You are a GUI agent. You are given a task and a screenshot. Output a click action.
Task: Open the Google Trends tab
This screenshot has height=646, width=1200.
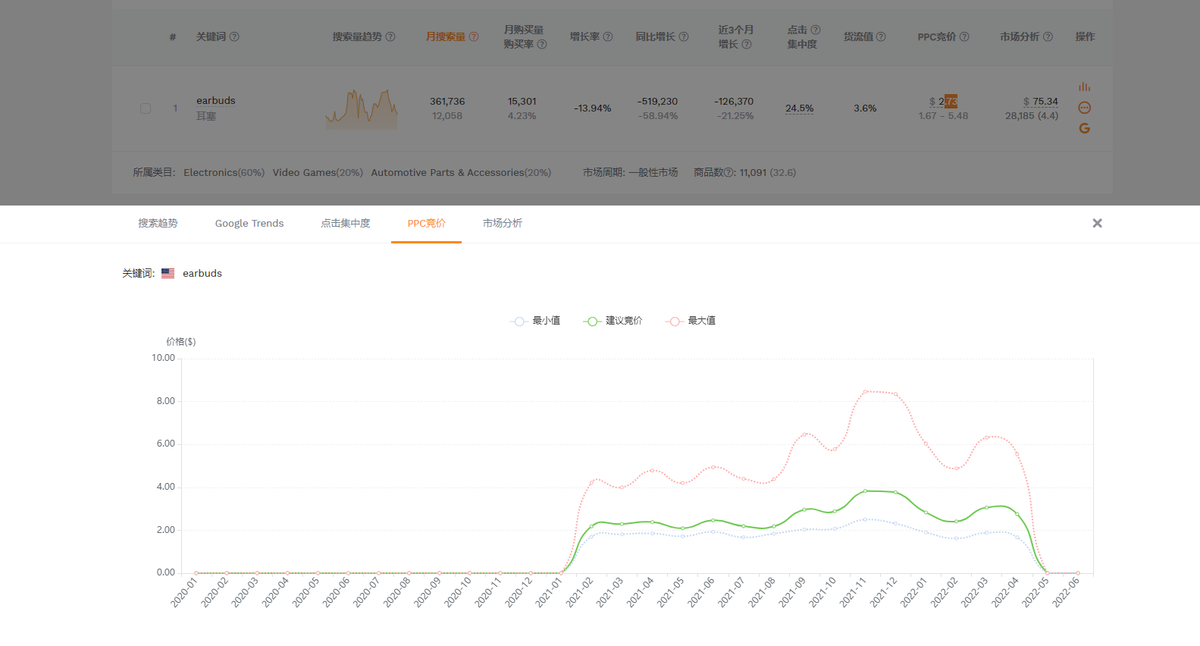tap(249, 223)
